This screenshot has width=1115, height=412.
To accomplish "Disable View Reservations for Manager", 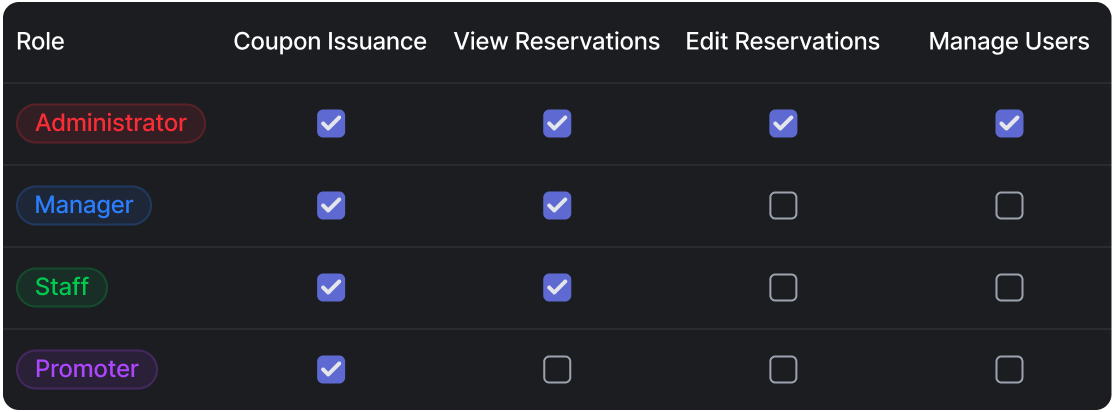I will (x=557, y=206).
